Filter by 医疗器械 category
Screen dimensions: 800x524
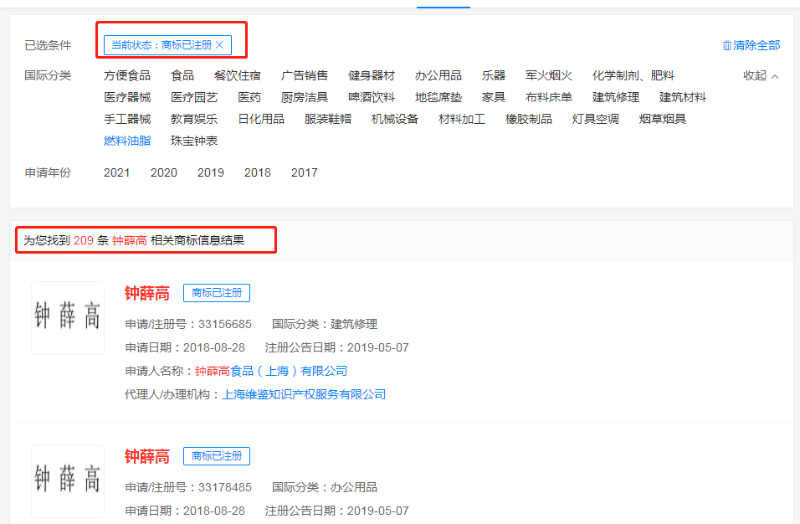click(x=127, y=97)
